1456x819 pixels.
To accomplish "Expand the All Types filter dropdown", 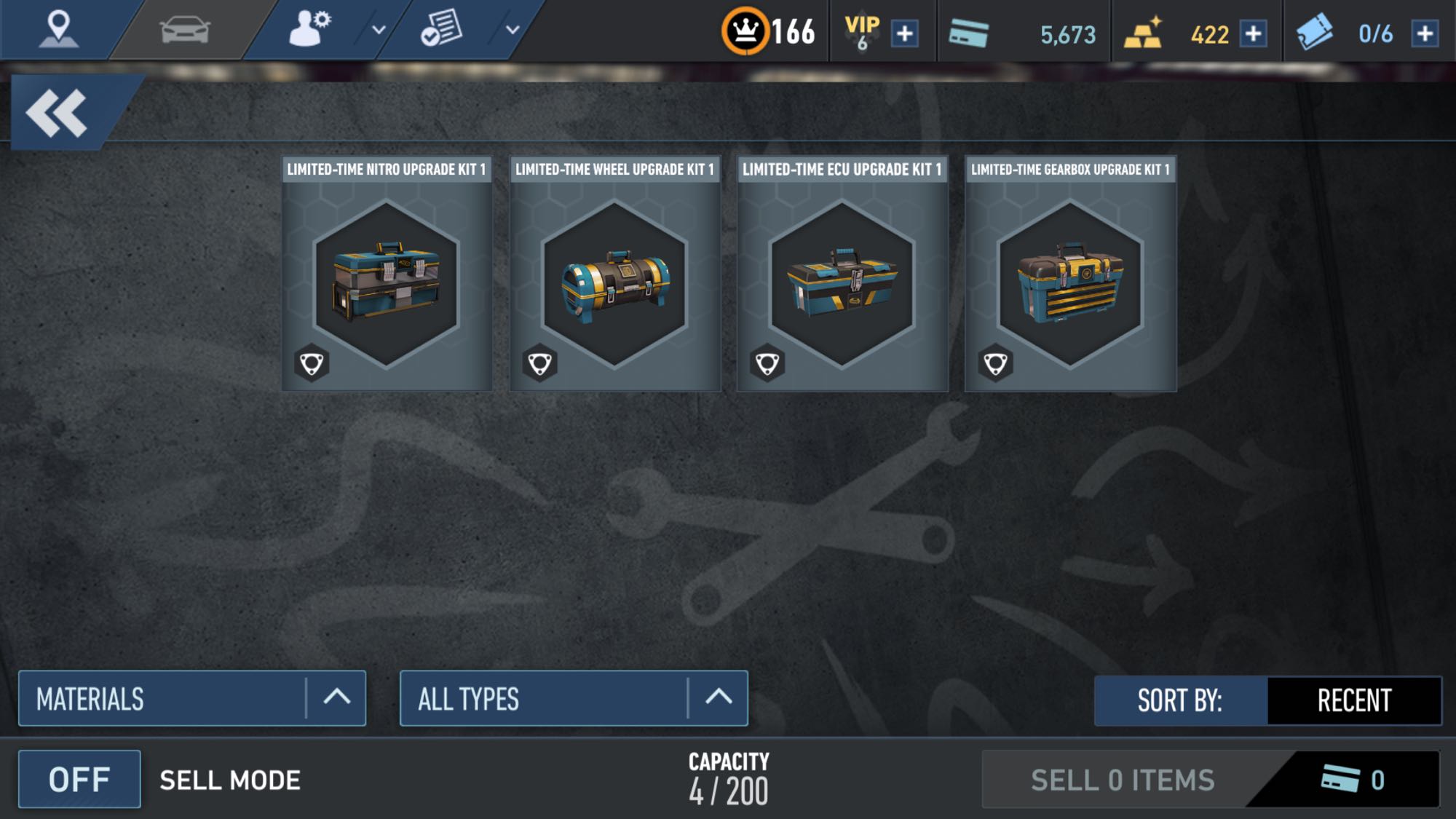I will (x=574, y=699).
